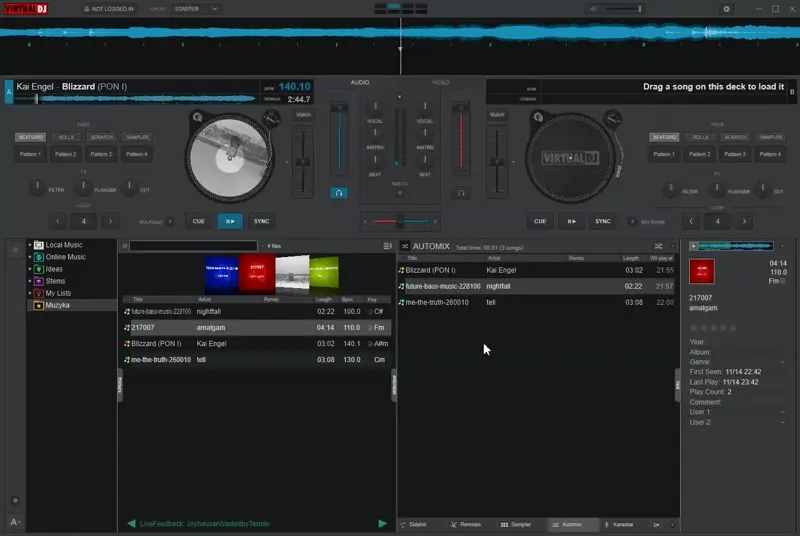Open browser options list icon
The height and width of the screenshot is (536, 800).
point(388,246)
